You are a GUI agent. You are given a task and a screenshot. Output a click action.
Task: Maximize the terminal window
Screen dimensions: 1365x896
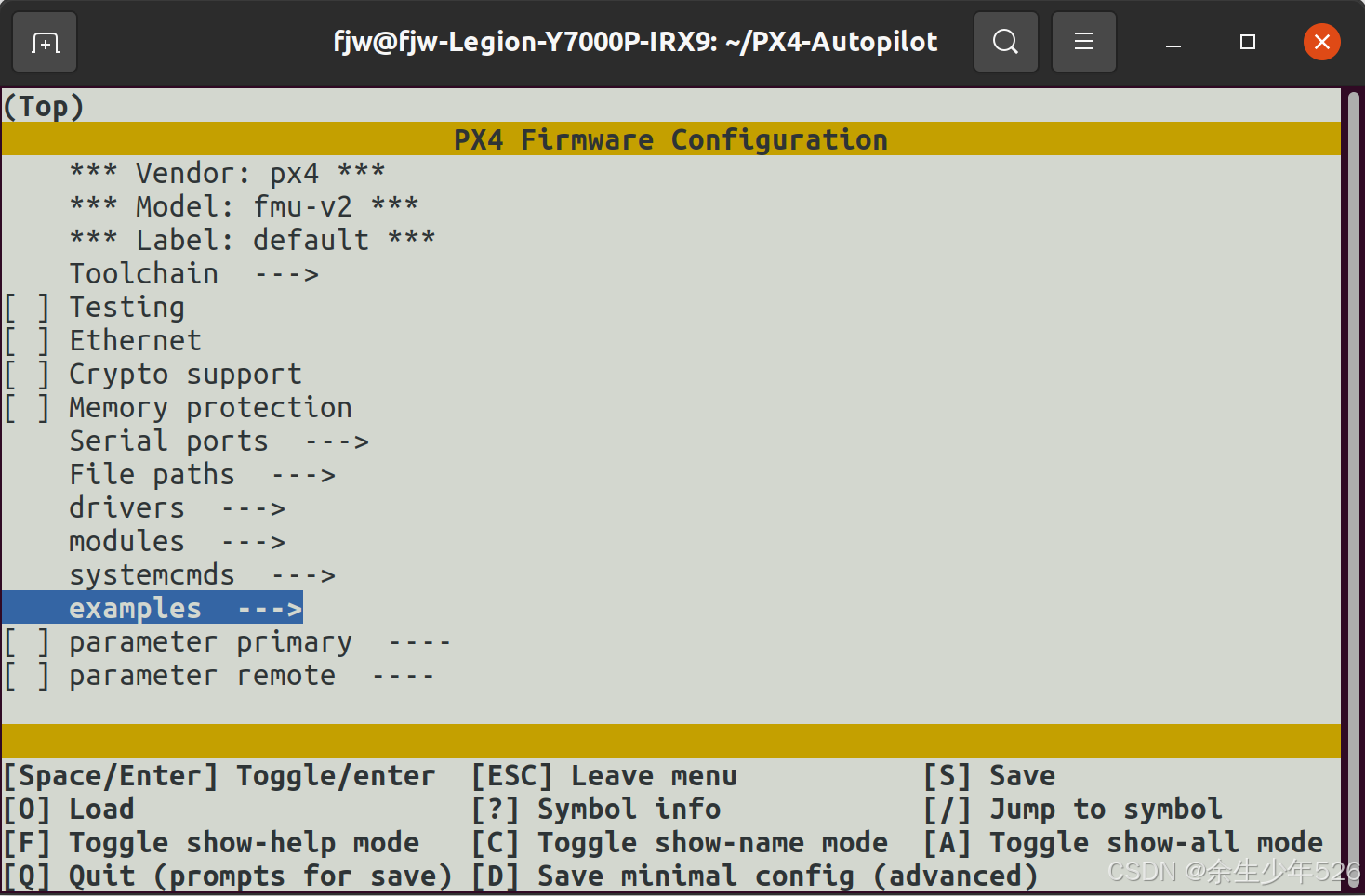[x=1247, y=42]
